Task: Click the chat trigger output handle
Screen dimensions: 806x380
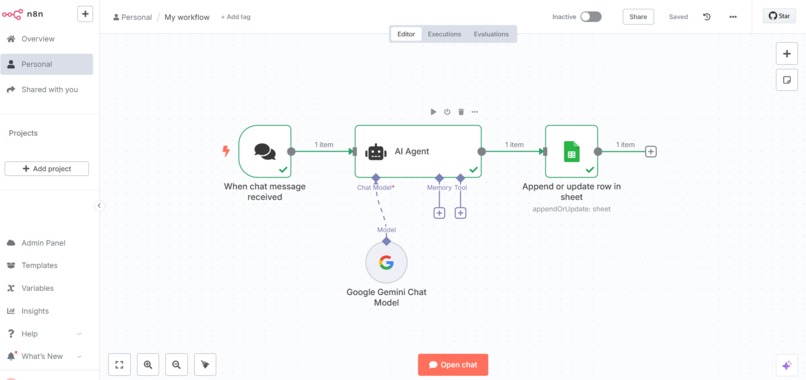Action: click(291, 151)
